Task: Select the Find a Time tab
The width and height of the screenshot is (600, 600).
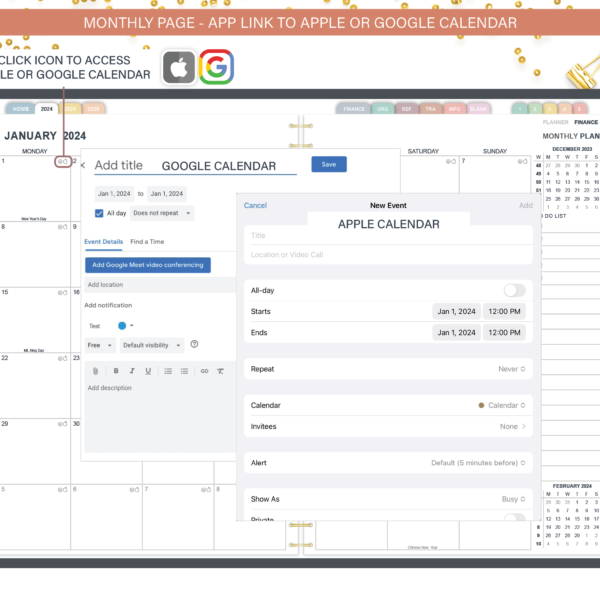Action: 147,242
